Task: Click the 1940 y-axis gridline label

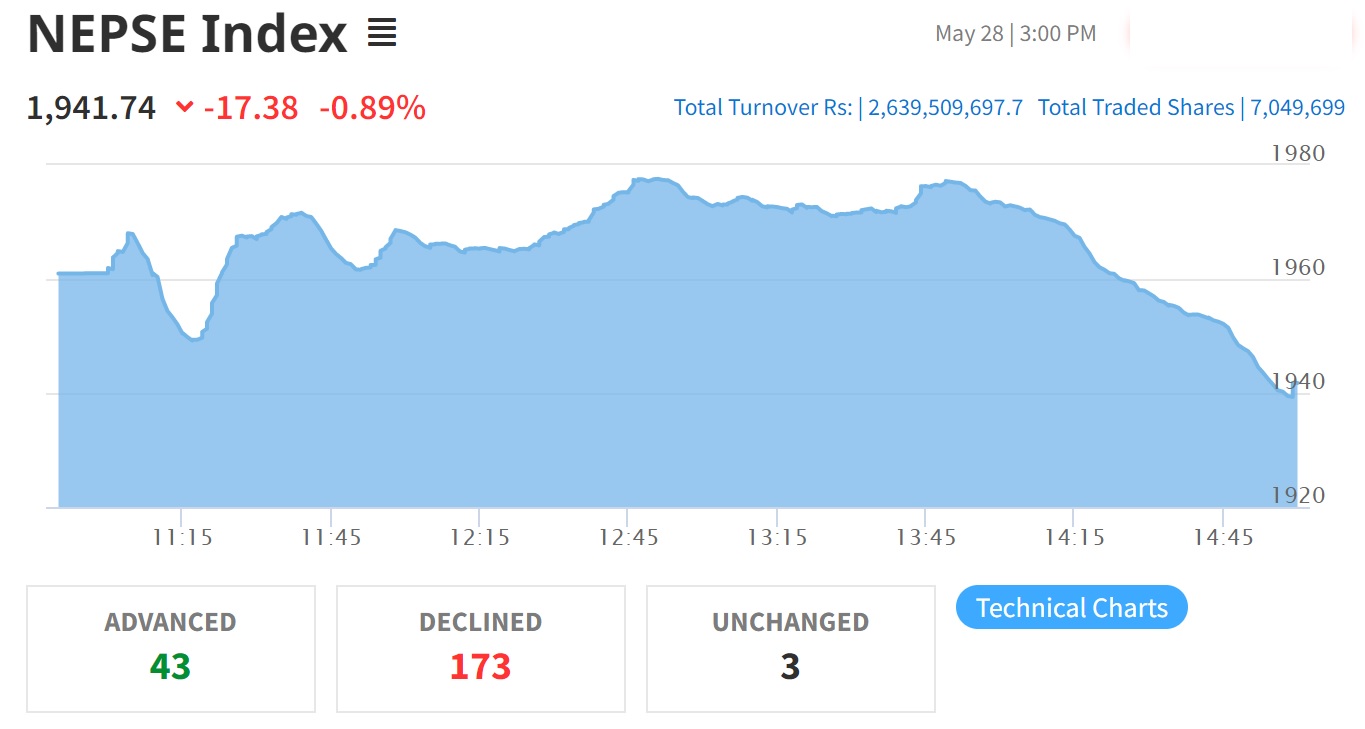Action: (1298, 381)
